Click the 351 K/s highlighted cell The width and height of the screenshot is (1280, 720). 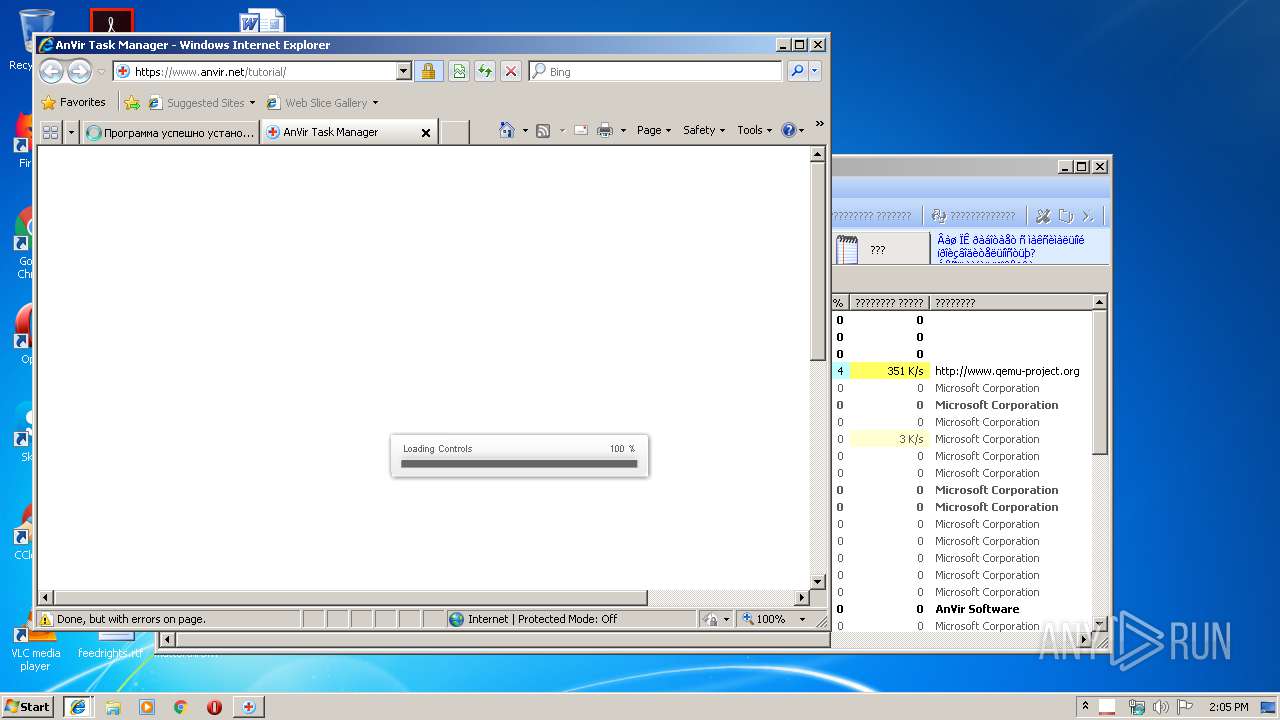pyautogui.click(x=889, y=371)
